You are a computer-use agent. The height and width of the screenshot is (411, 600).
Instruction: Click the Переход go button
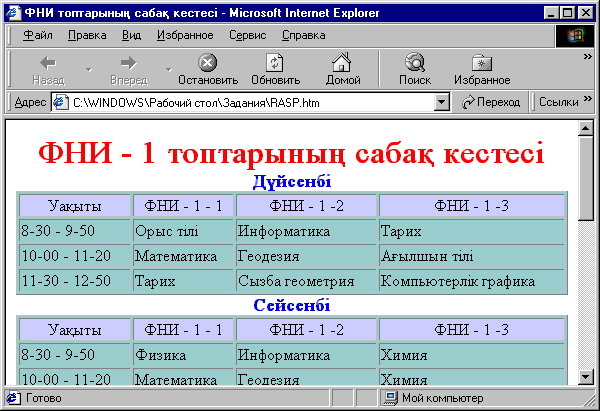tap(491, 102)
